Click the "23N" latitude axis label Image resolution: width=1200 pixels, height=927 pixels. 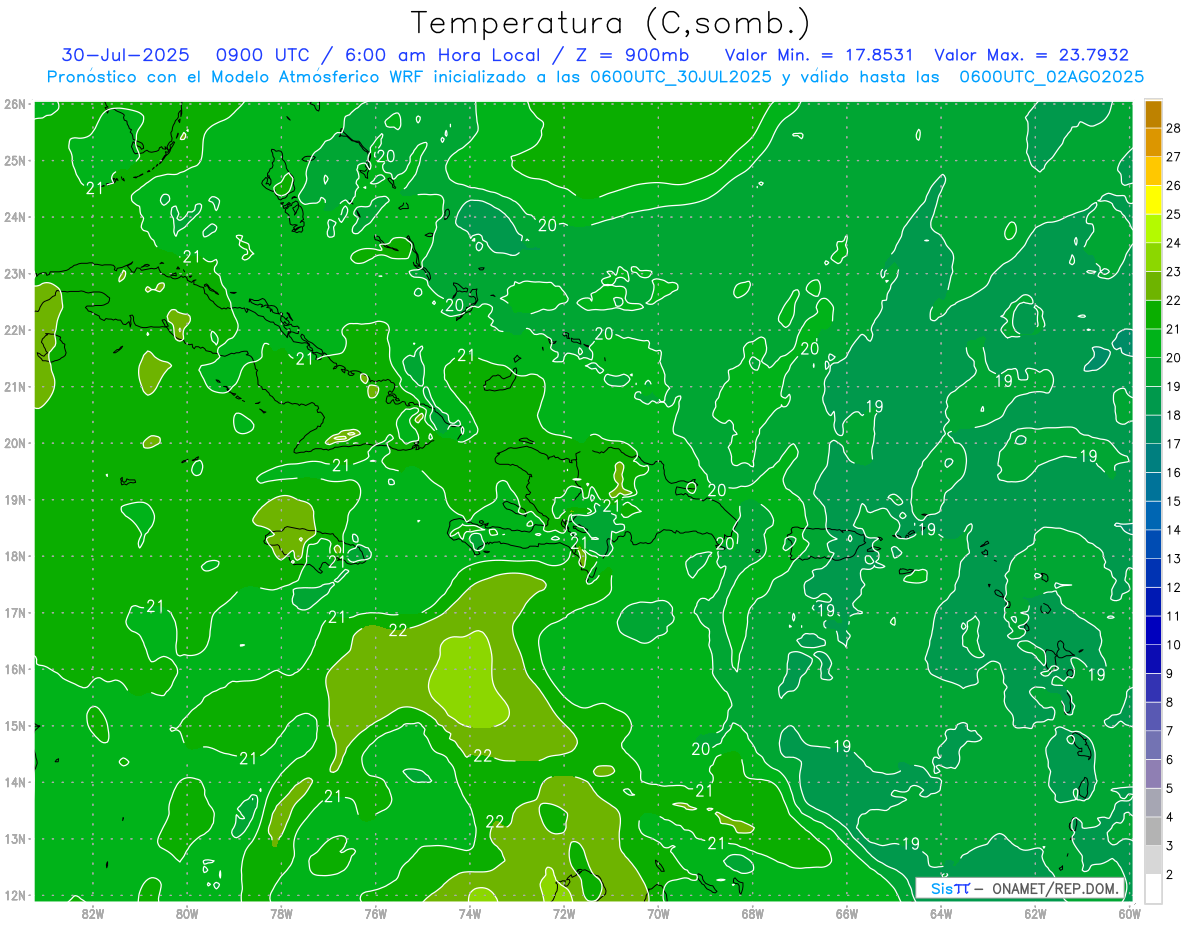pyautogui.click(x=14, y=273)
